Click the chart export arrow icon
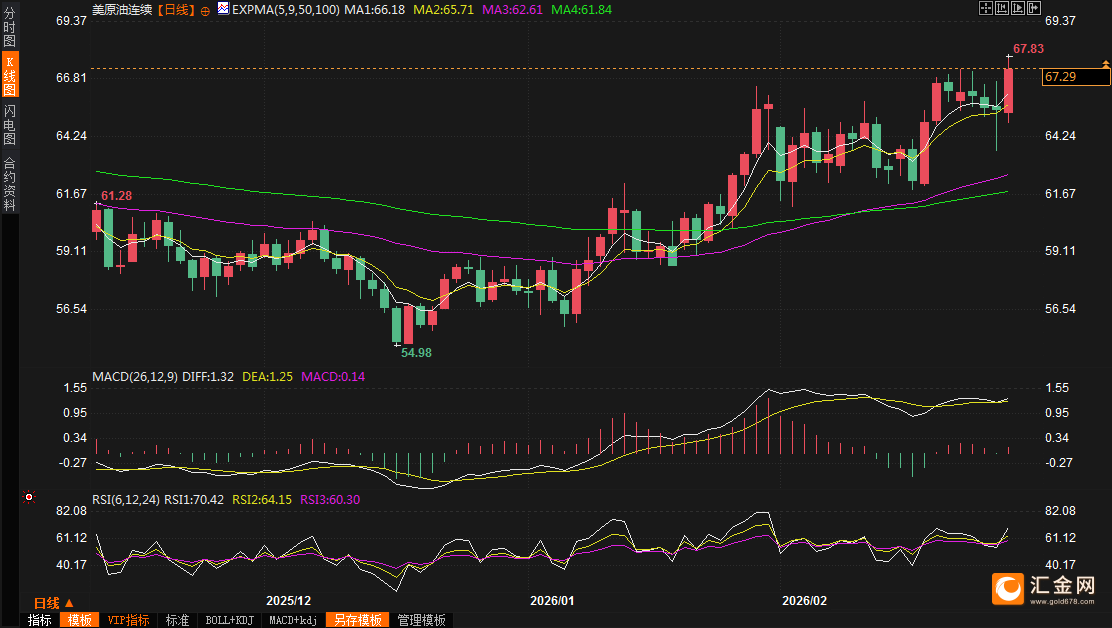 point(1033,8)
